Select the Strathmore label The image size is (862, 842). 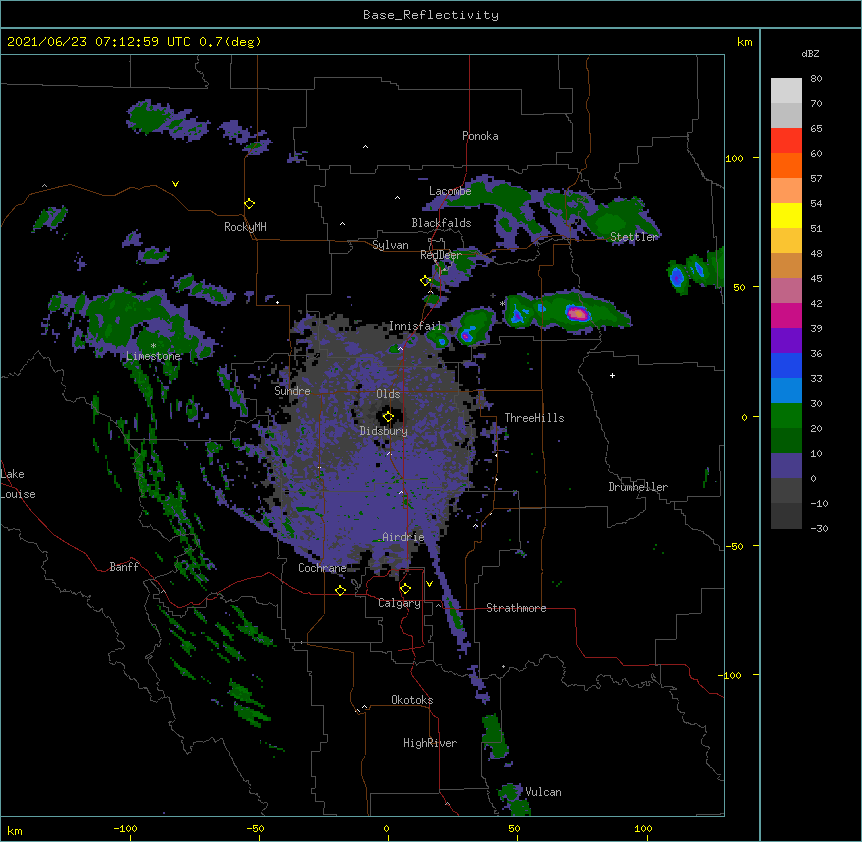[516, 608]
